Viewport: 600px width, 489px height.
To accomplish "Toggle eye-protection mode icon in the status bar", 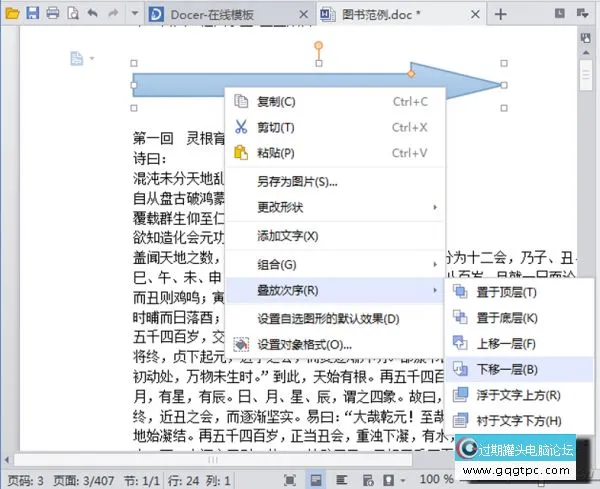I will click(389, 480).
